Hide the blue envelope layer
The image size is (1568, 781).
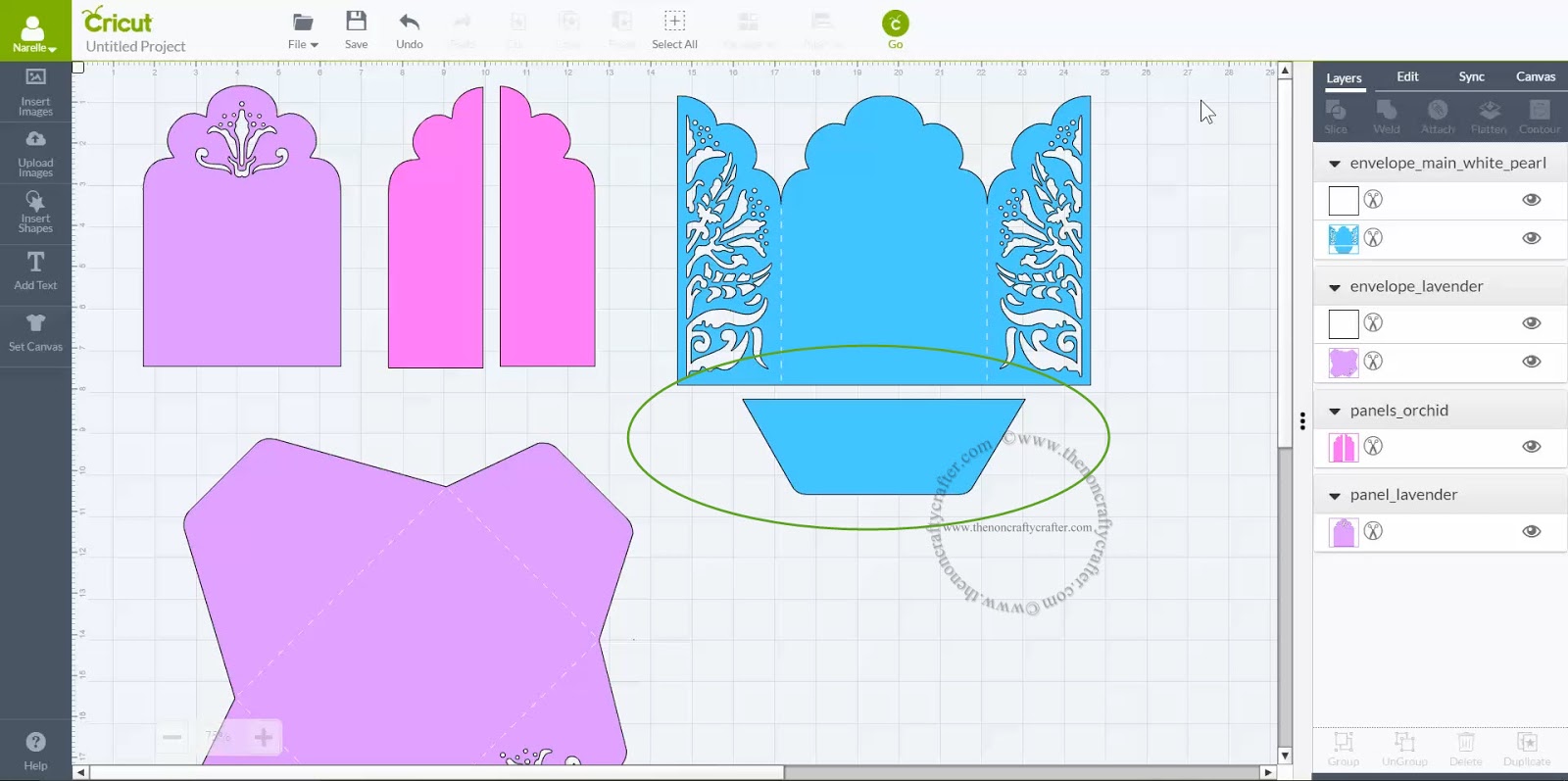click(1532, 238)
